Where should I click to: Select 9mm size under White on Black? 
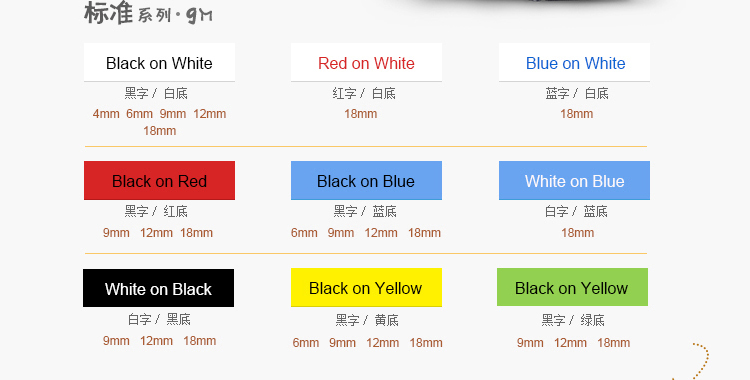(x=116, y=341)
